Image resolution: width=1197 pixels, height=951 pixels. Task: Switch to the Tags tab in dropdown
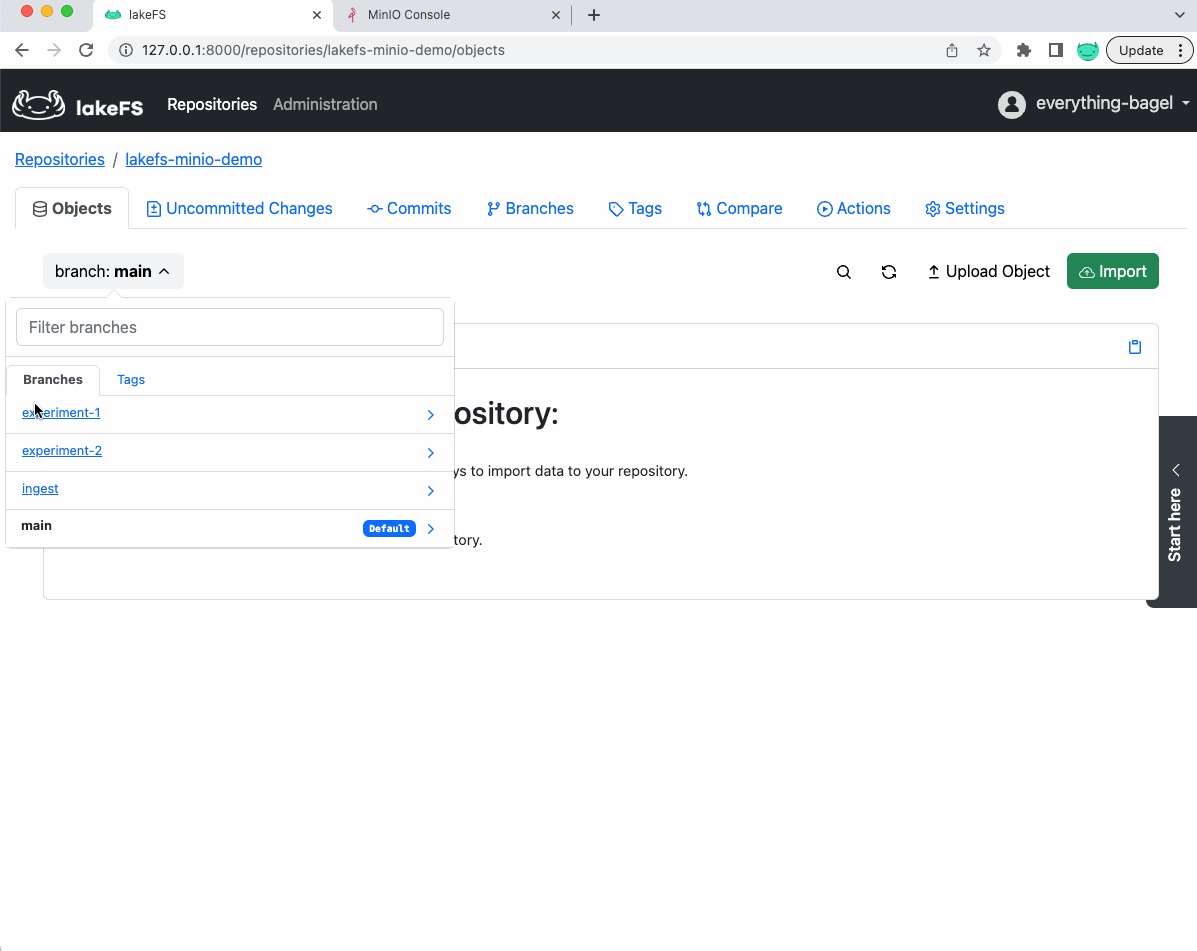pyautogui.click(x=131, y=380)
